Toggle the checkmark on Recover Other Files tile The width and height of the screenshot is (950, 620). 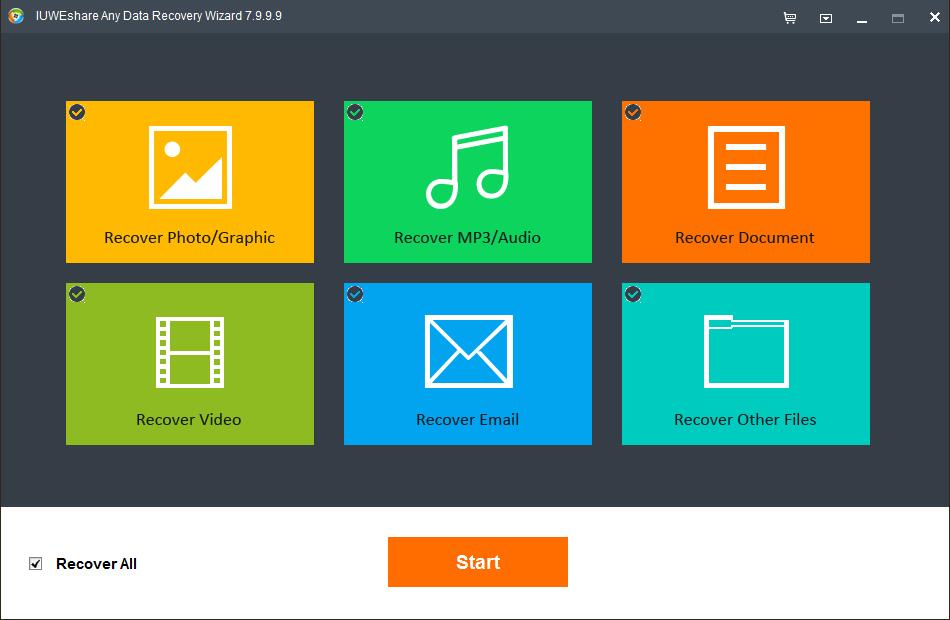click(x=631, y=295)
